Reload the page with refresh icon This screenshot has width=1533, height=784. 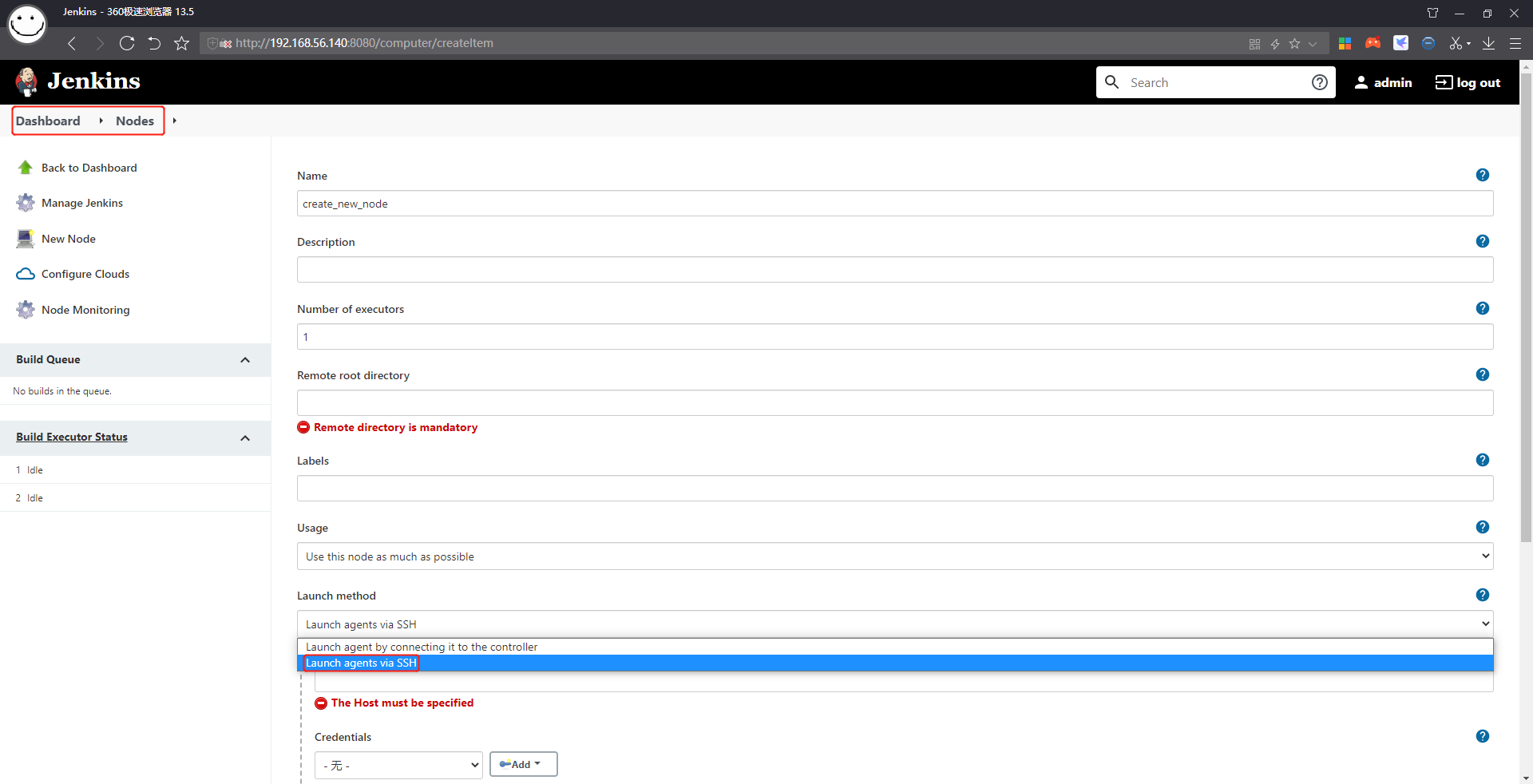pos(127,43)
